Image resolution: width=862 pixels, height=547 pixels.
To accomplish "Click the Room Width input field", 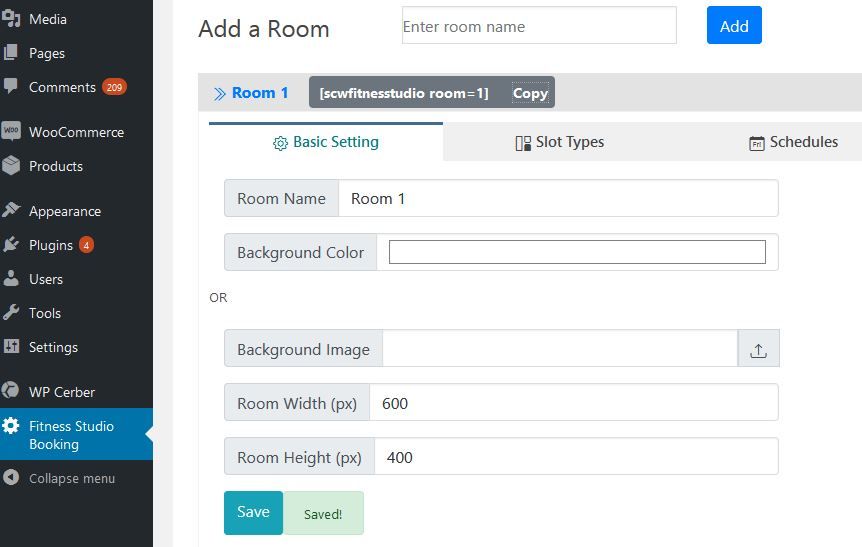I will [x=573, y=403].
